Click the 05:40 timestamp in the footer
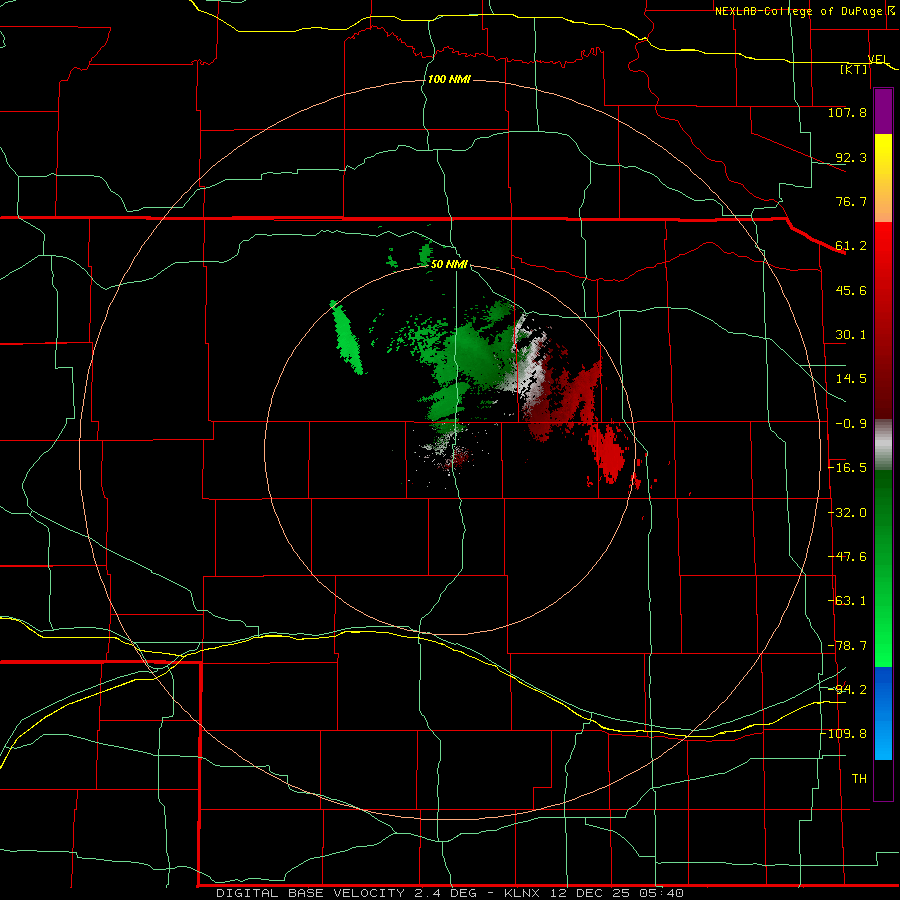Screen dimensions: 900x900 point(662,893)
